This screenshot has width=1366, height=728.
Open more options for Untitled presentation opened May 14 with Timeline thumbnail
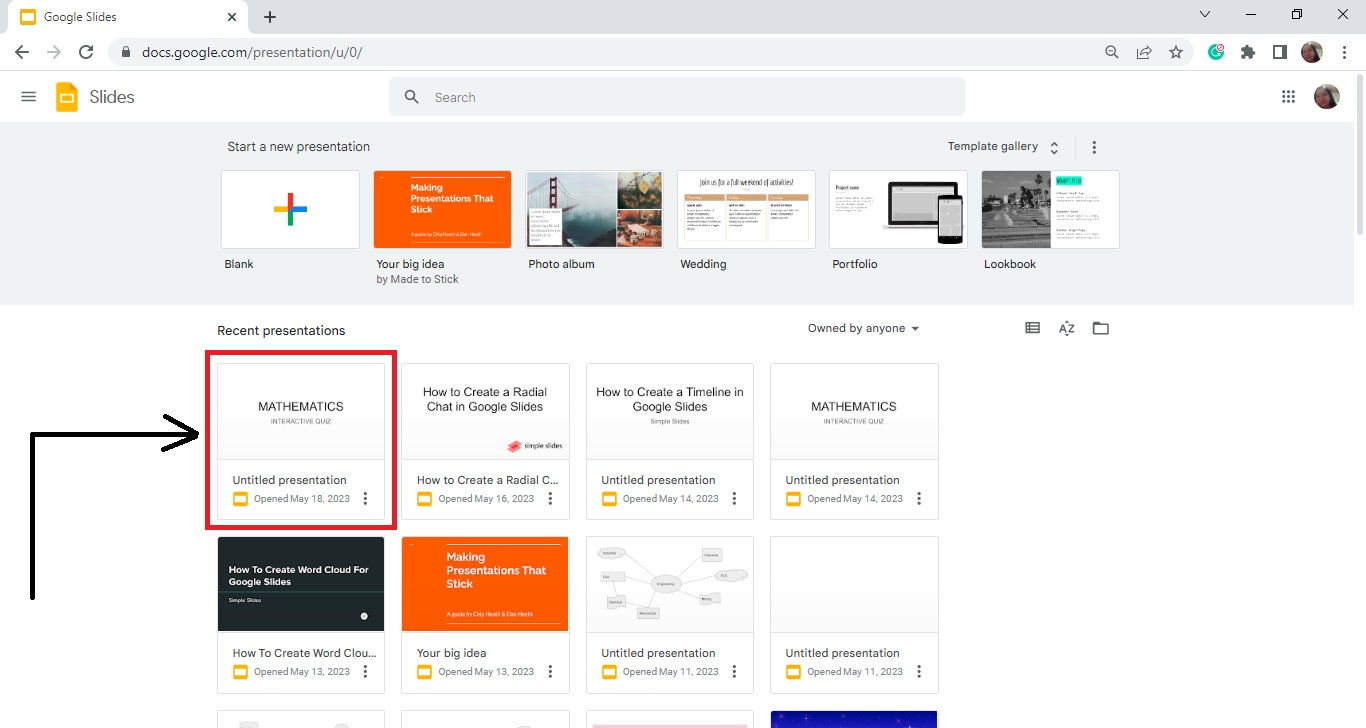click(734, 498)
